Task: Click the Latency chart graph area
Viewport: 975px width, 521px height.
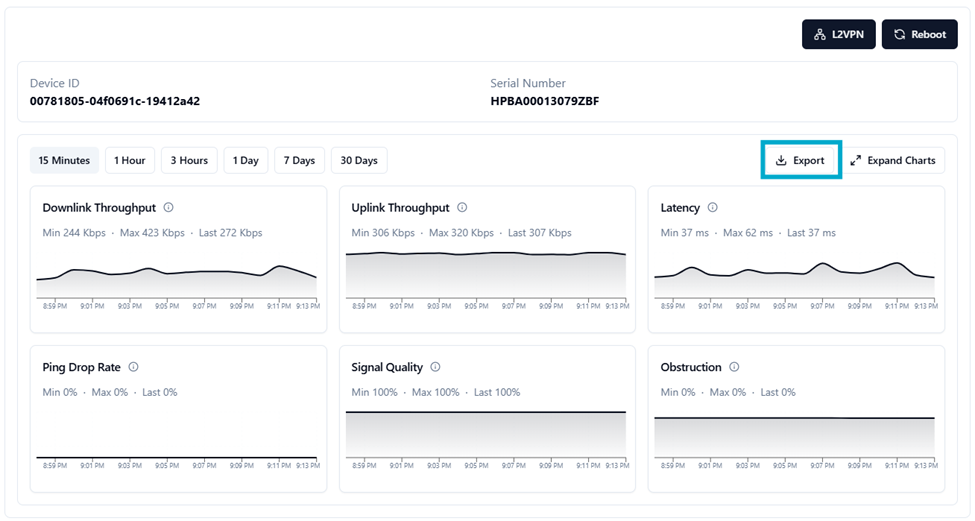Action: (x=795, y=280)
